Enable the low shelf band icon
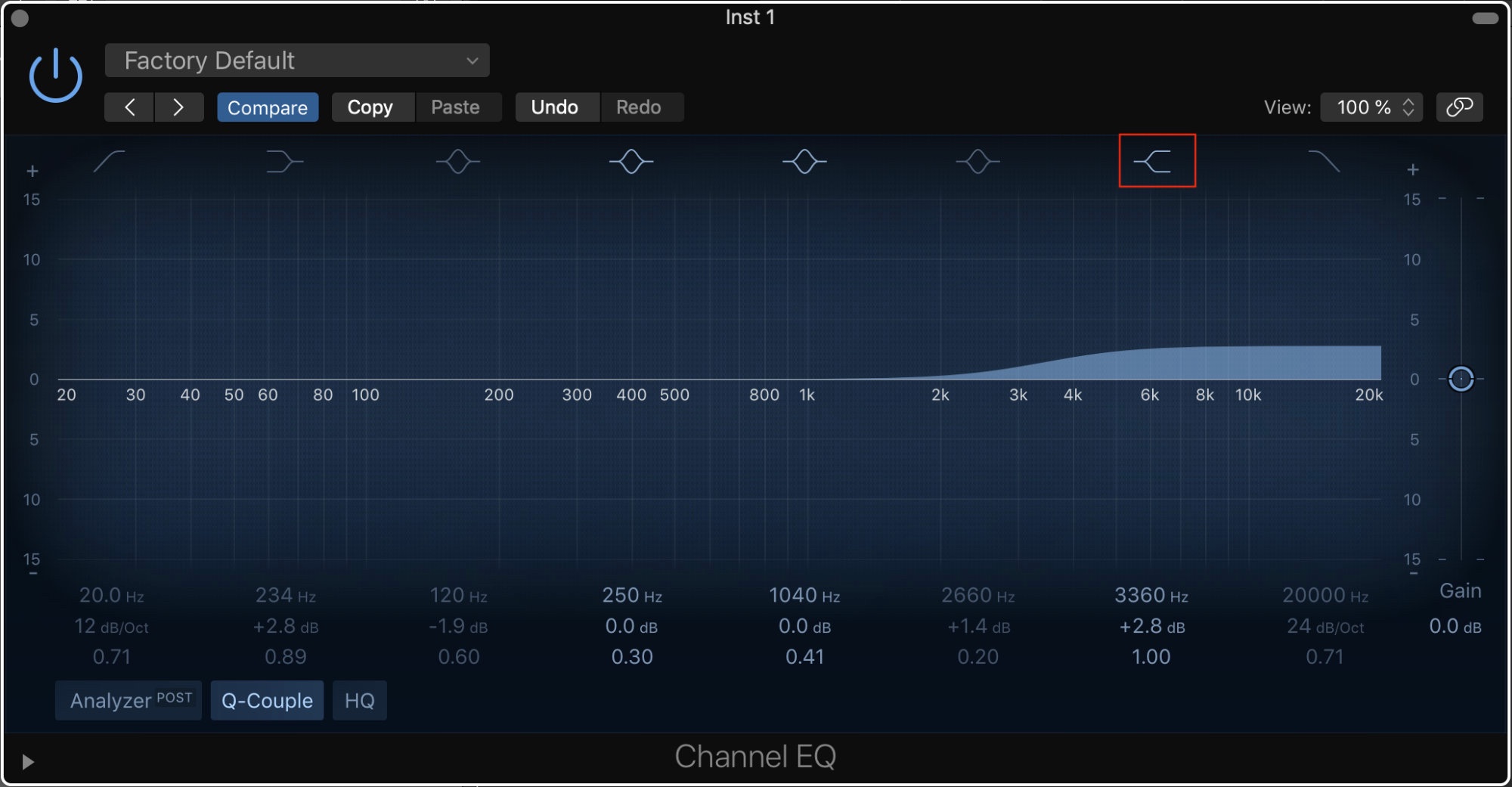 point(284,161)
